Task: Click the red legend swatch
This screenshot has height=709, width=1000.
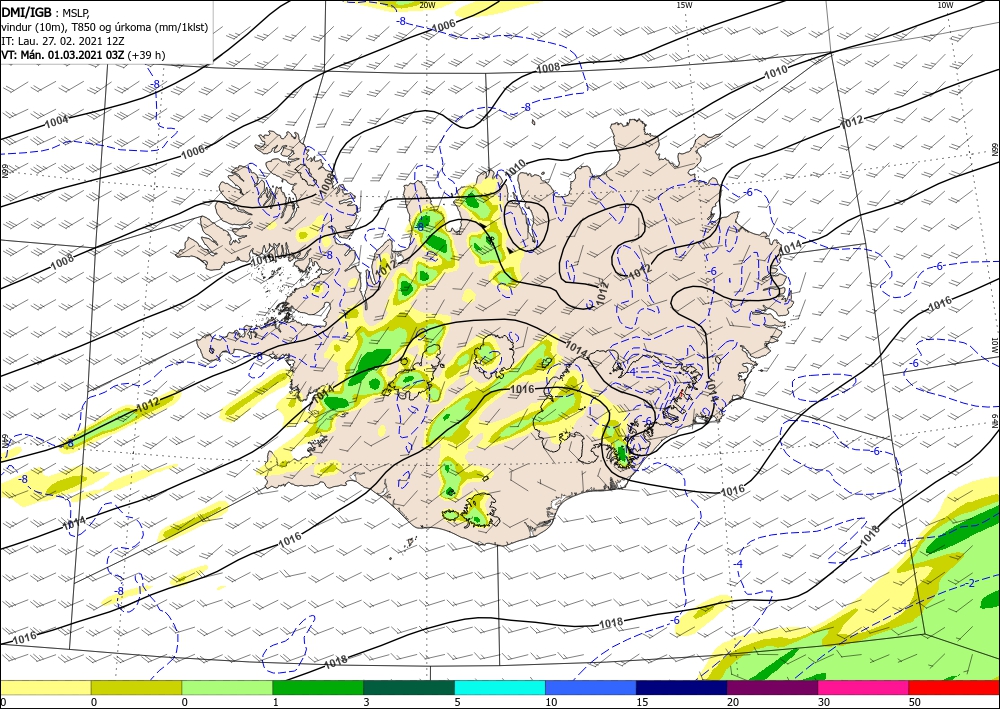Action: point(954,688)
